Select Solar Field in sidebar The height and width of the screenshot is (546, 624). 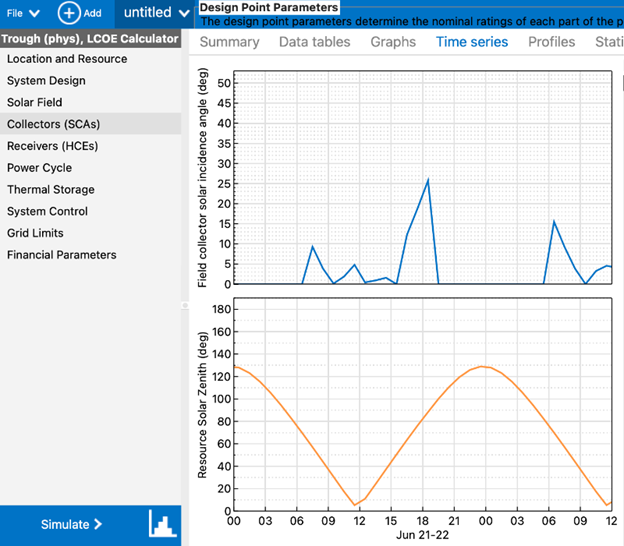[35, 102]
